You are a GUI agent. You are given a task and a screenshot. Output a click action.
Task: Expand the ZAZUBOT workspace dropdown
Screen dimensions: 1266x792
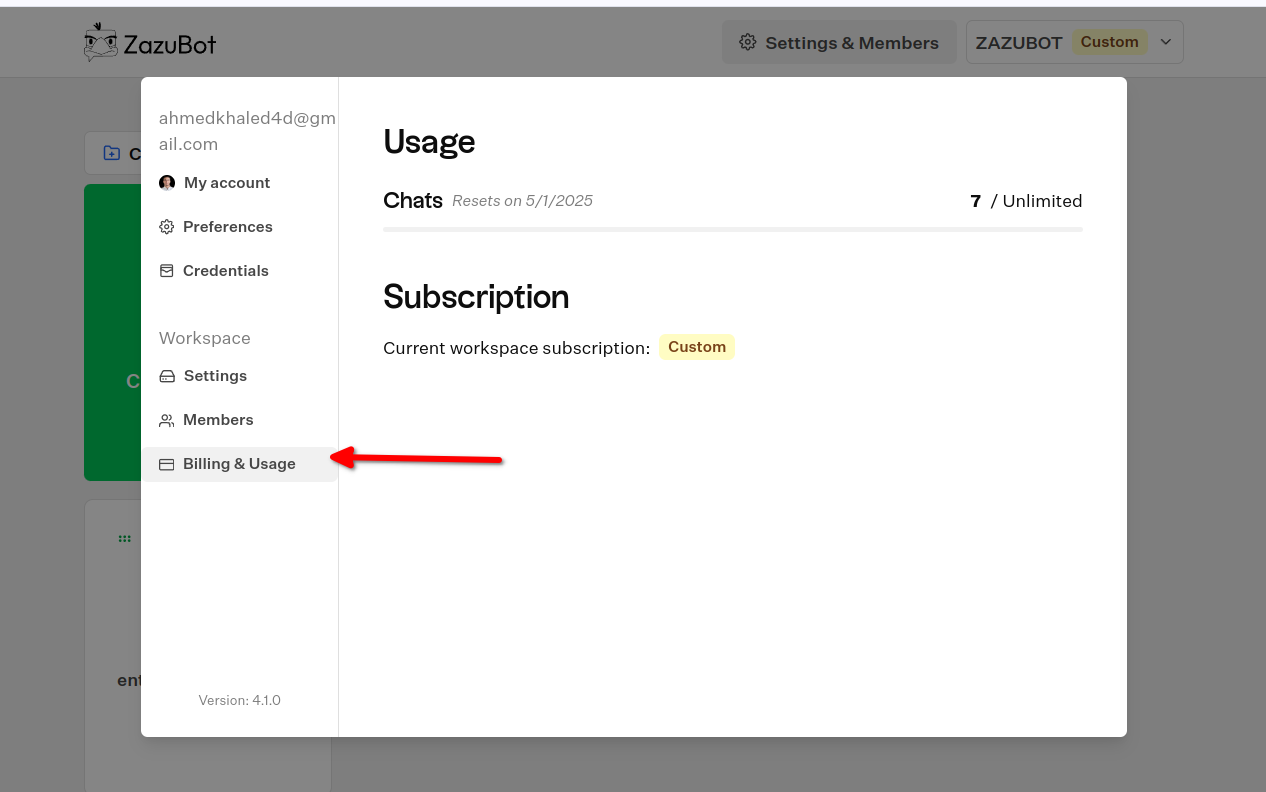coord(1074,41)
